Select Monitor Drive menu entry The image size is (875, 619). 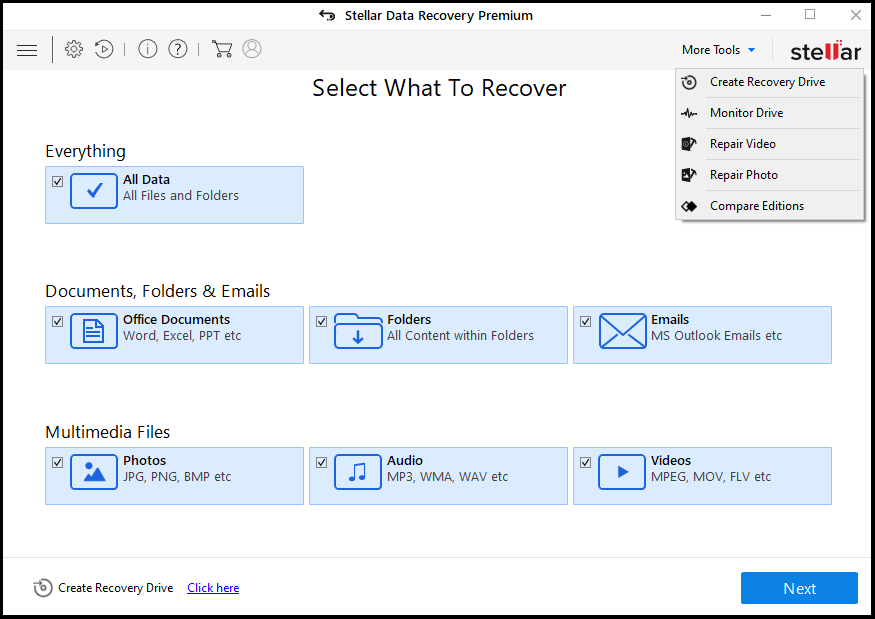click(770, 113)
